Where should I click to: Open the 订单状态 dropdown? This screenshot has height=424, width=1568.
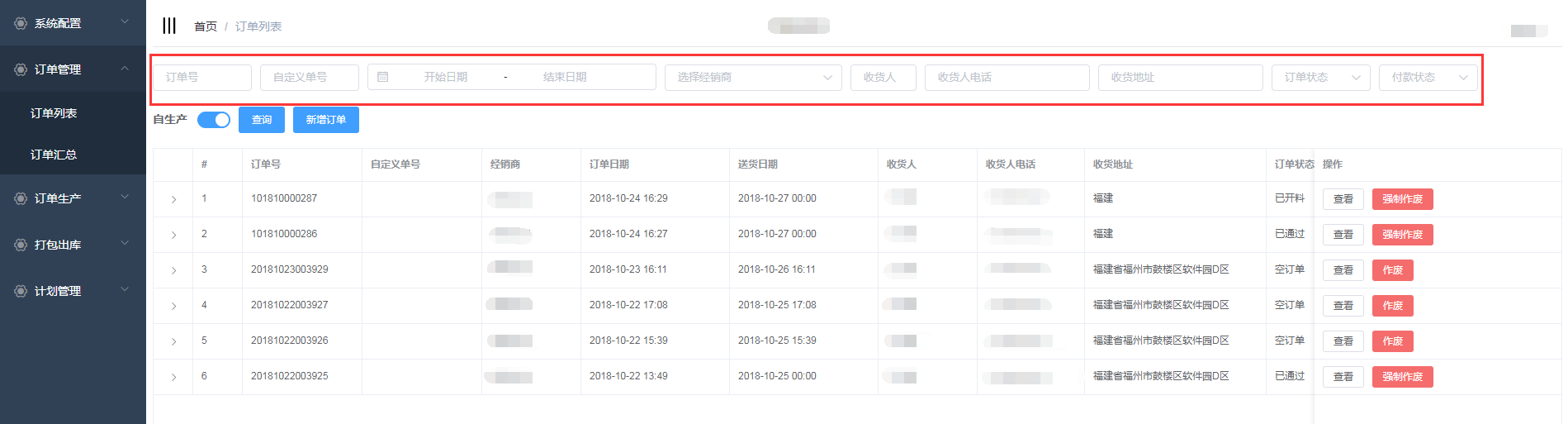click(1320, 77)
